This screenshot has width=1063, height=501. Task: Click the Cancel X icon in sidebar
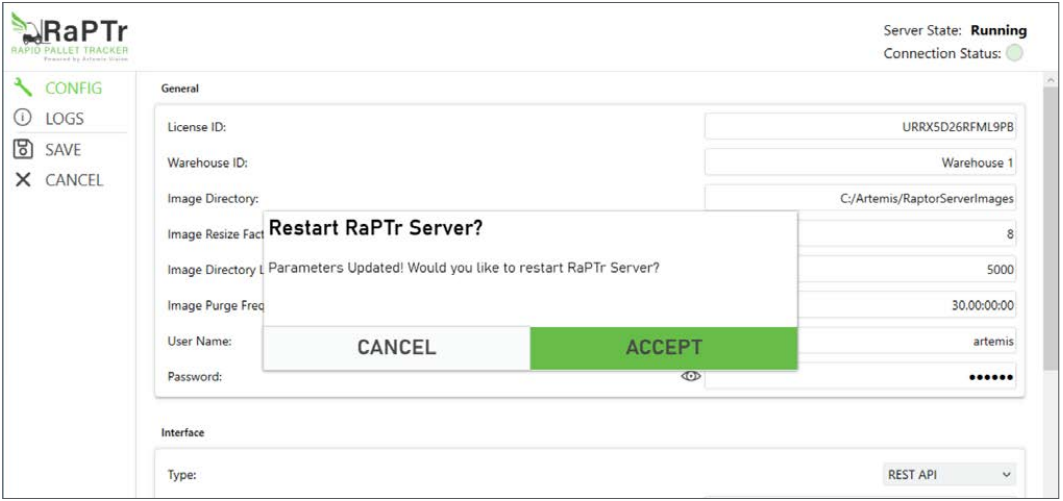click(23, 180)
